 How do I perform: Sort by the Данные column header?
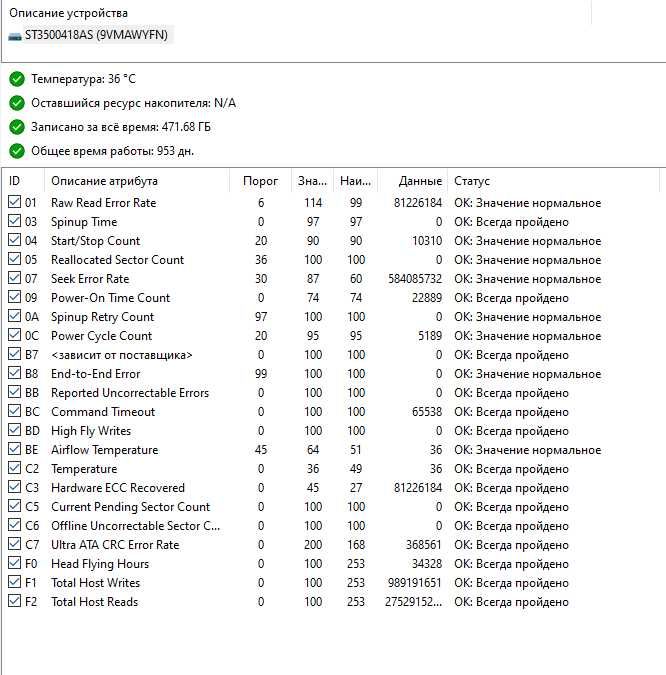pos(412,181)
